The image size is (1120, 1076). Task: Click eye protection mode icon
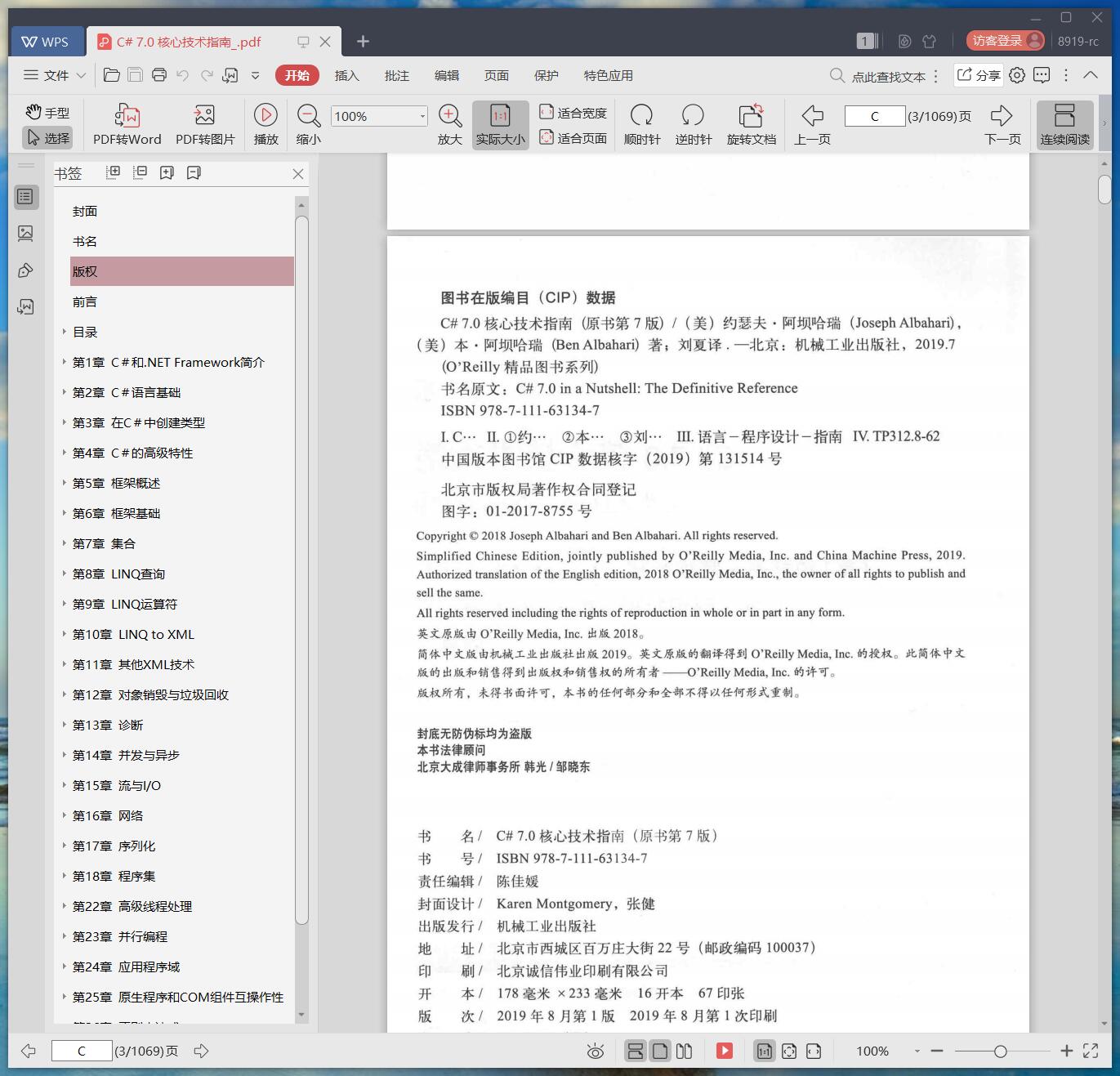(596, 1051)
